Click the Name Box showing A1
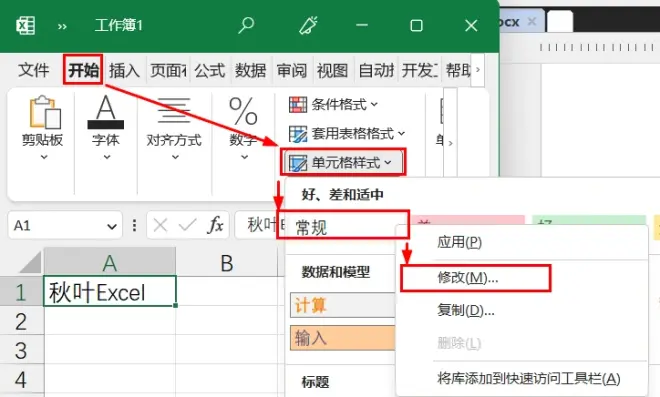Screen dimensions: 660x397 [x=57, y=226]
